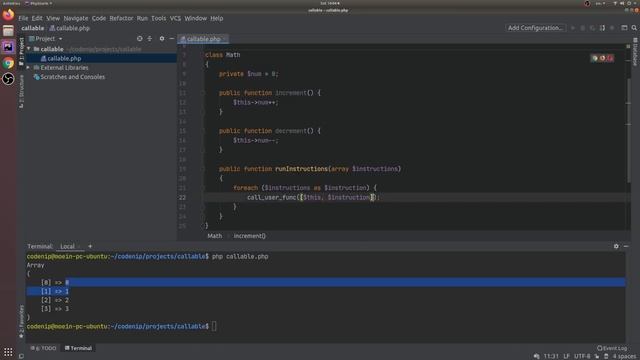Open Terminal panel gear settings

pyautogui.click(x=616, y=246)
